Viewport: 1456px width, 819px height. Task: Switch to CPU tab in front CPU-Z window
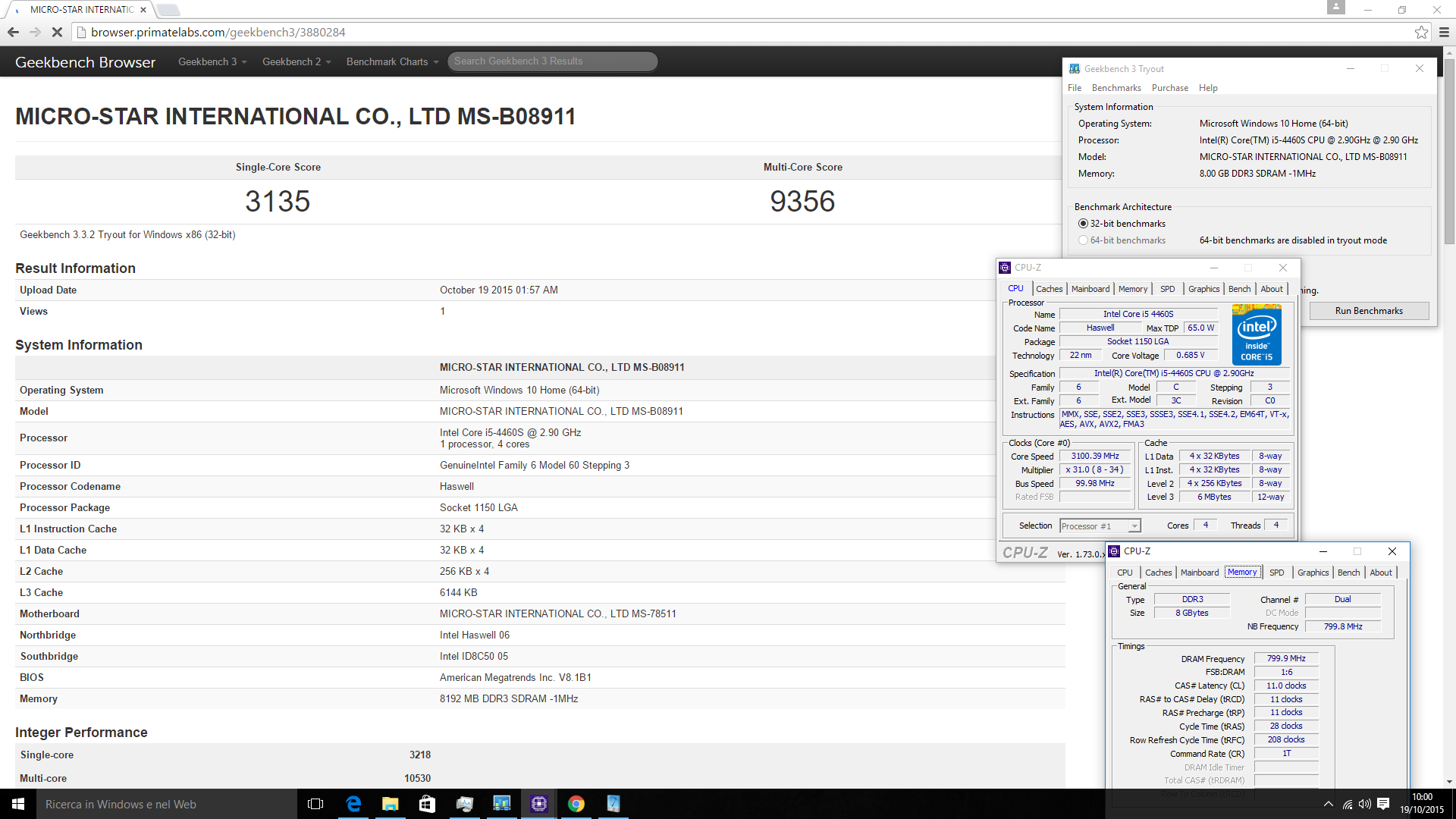pyautogui.click(x=1125, y=573)
